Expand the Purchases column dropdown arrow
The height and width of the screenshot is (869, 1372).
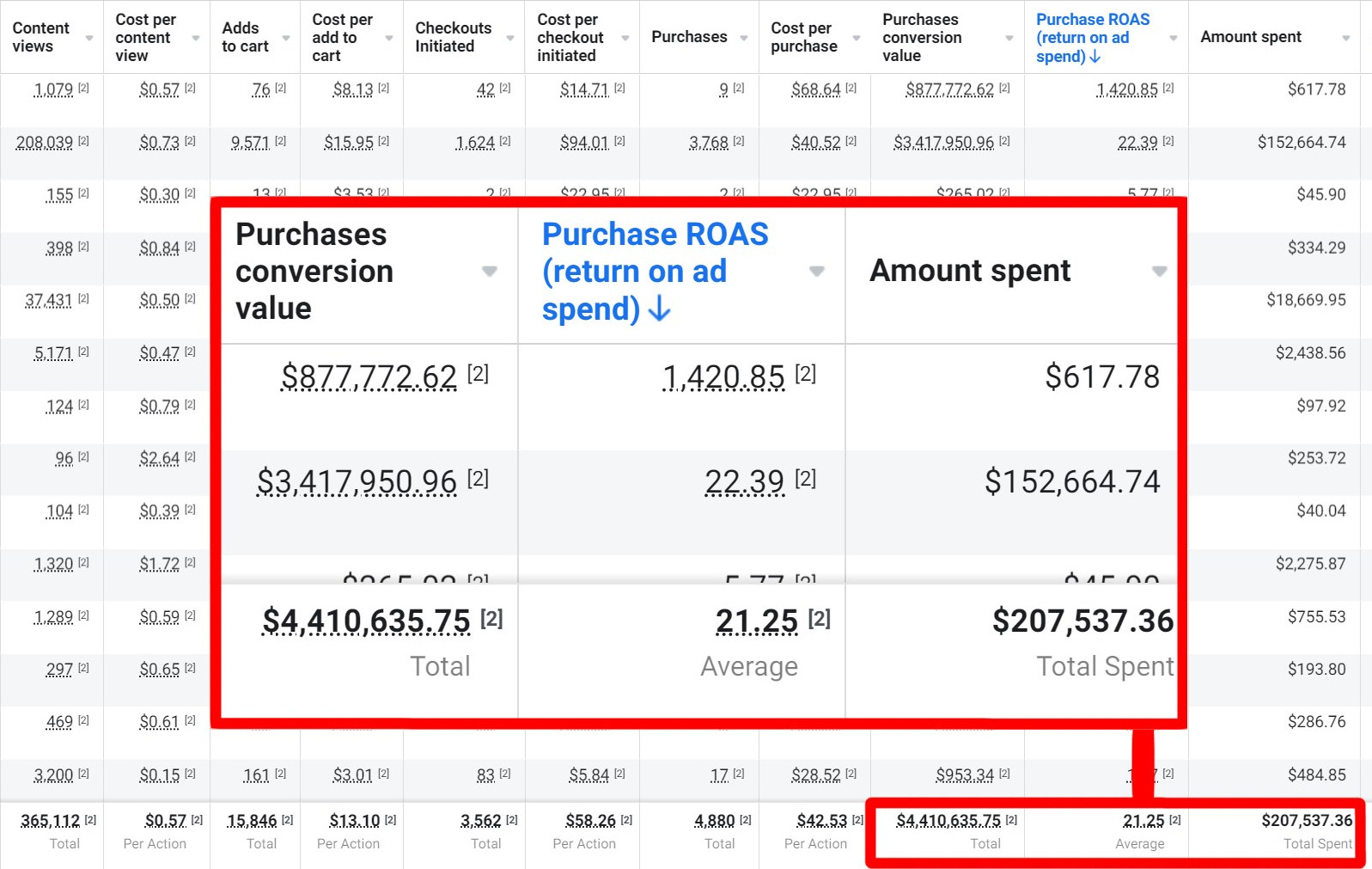click(x=743, y=38)
